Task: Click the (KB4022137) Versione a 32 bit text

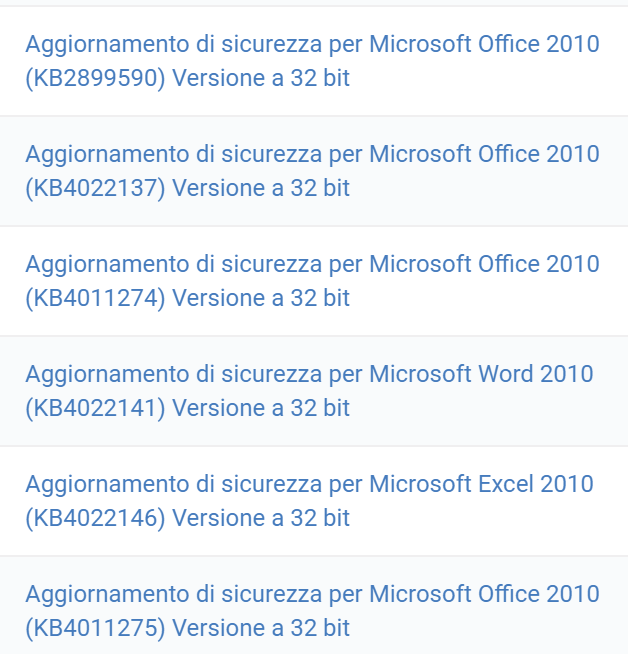Action: click(187, 189)
